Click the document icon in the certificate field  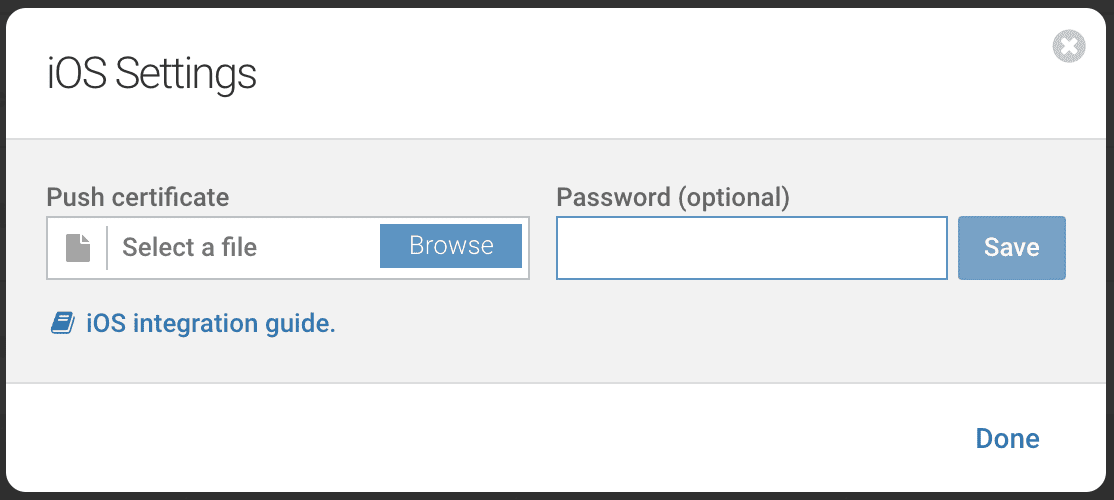point(78,247)
